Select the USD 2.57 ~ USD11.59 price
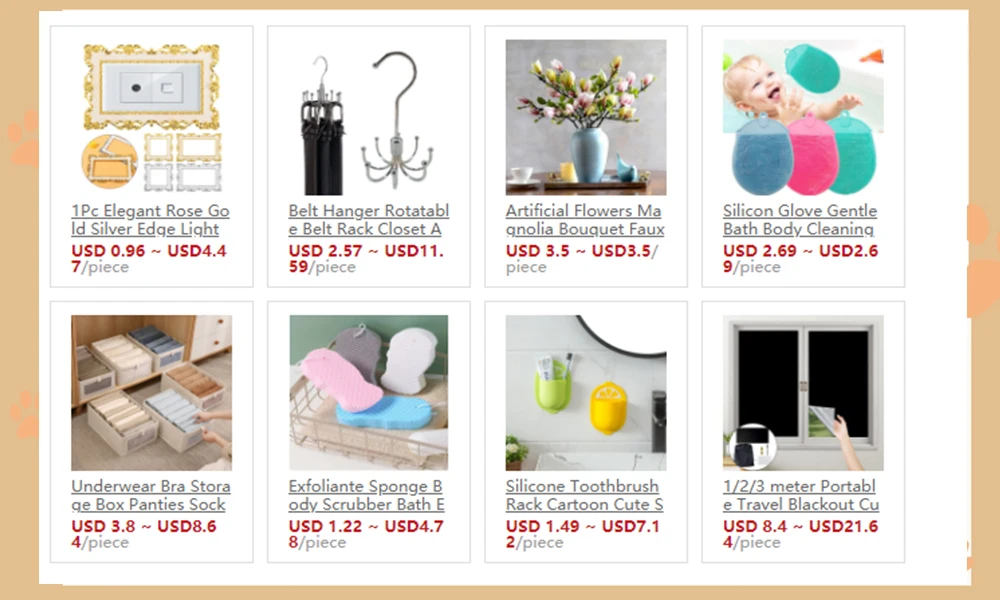This screenshot has height=600, width=1000. tap(366, 258)
